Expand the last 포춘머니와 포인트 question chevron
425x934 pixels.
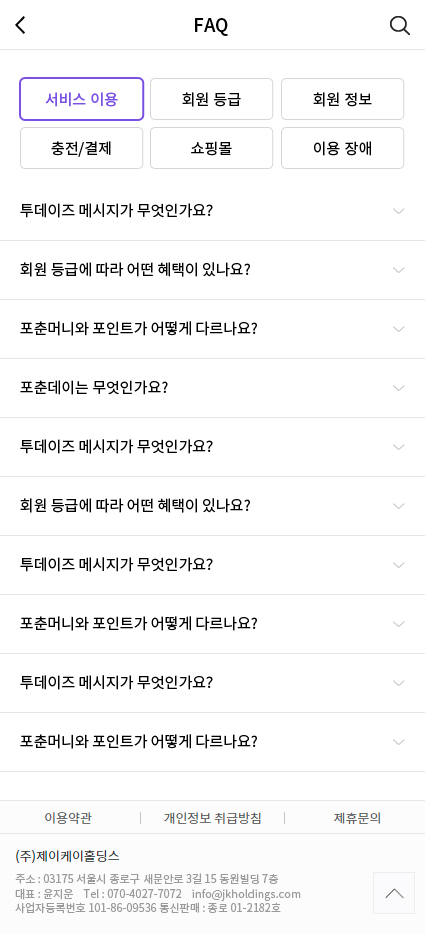[399, 742]
